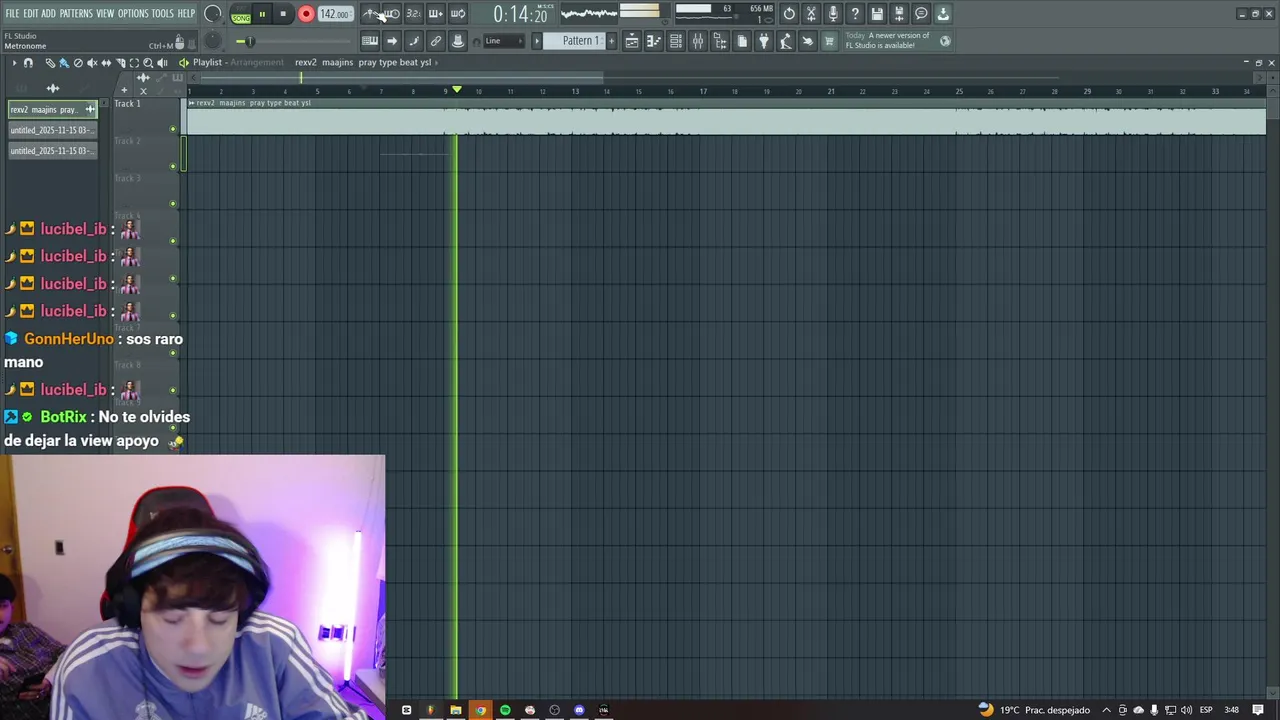
Task: Click the Track 1 header name
Action: (x=127, y=104)
